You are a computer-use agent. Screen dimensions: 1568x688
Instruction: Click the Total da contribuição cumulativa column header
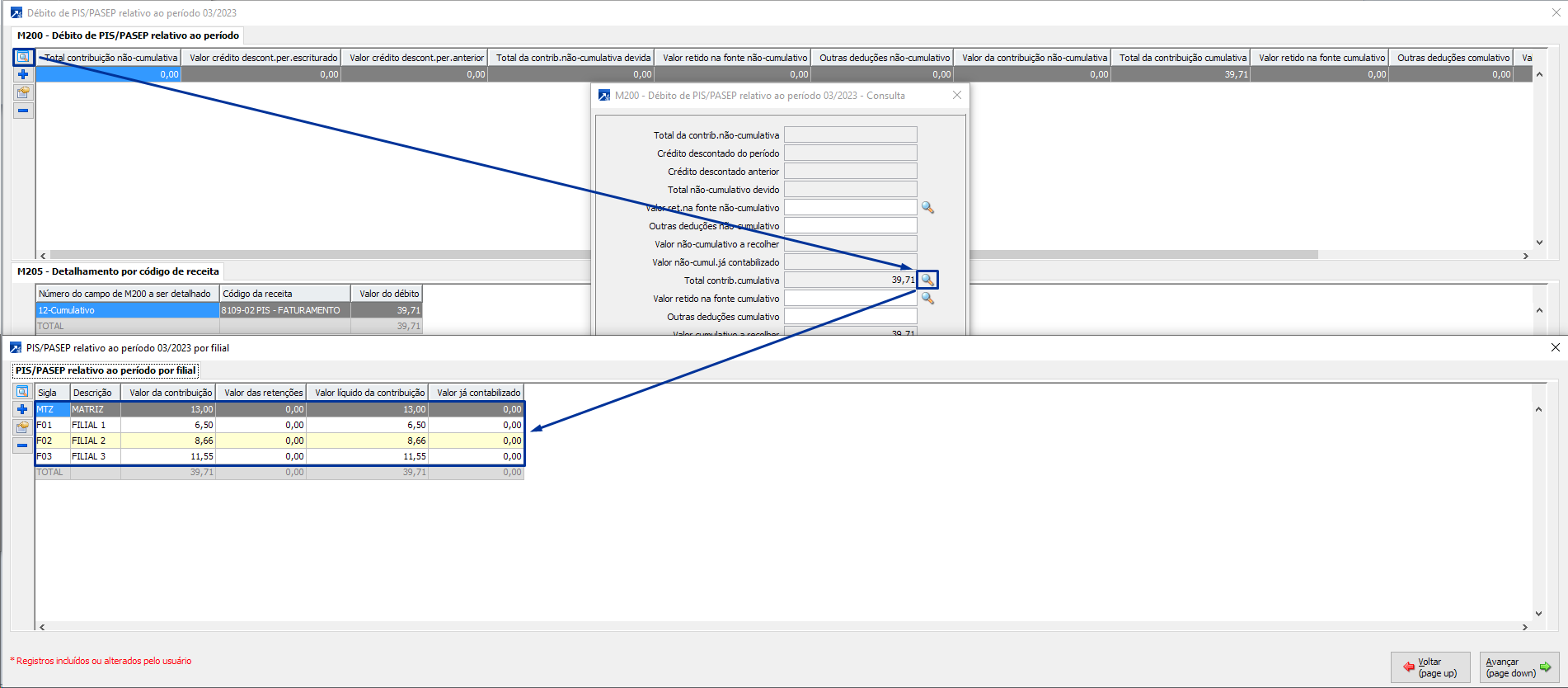[1182, 58]
